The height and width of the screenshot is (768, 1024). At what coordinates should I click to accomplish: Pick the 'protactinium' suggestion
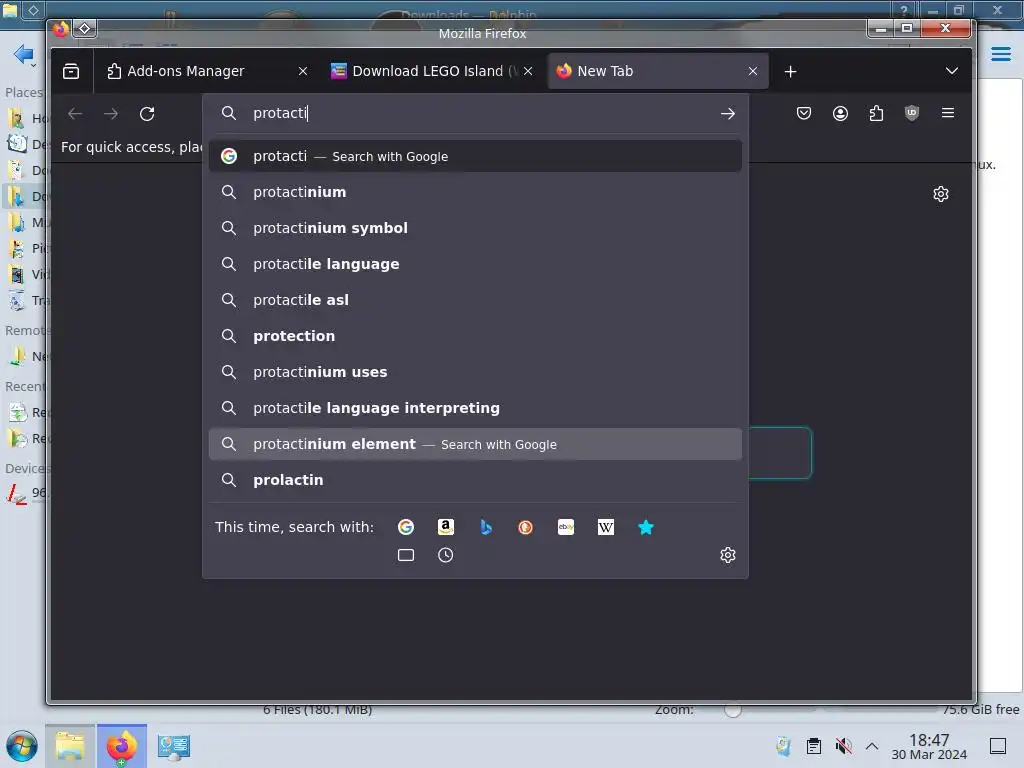click(475, 192)
